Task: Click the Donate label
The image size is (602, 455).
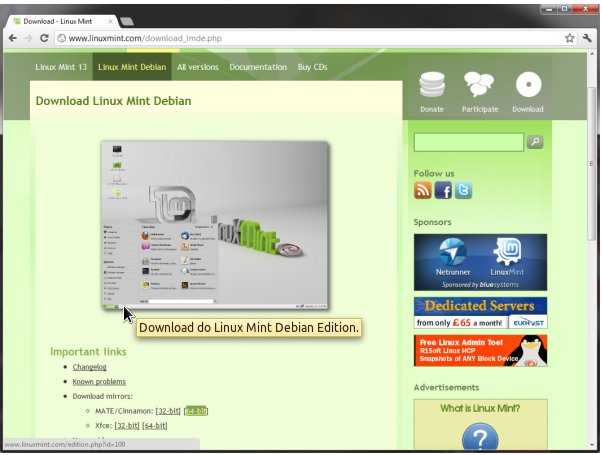Action: [x=432, y=109]
